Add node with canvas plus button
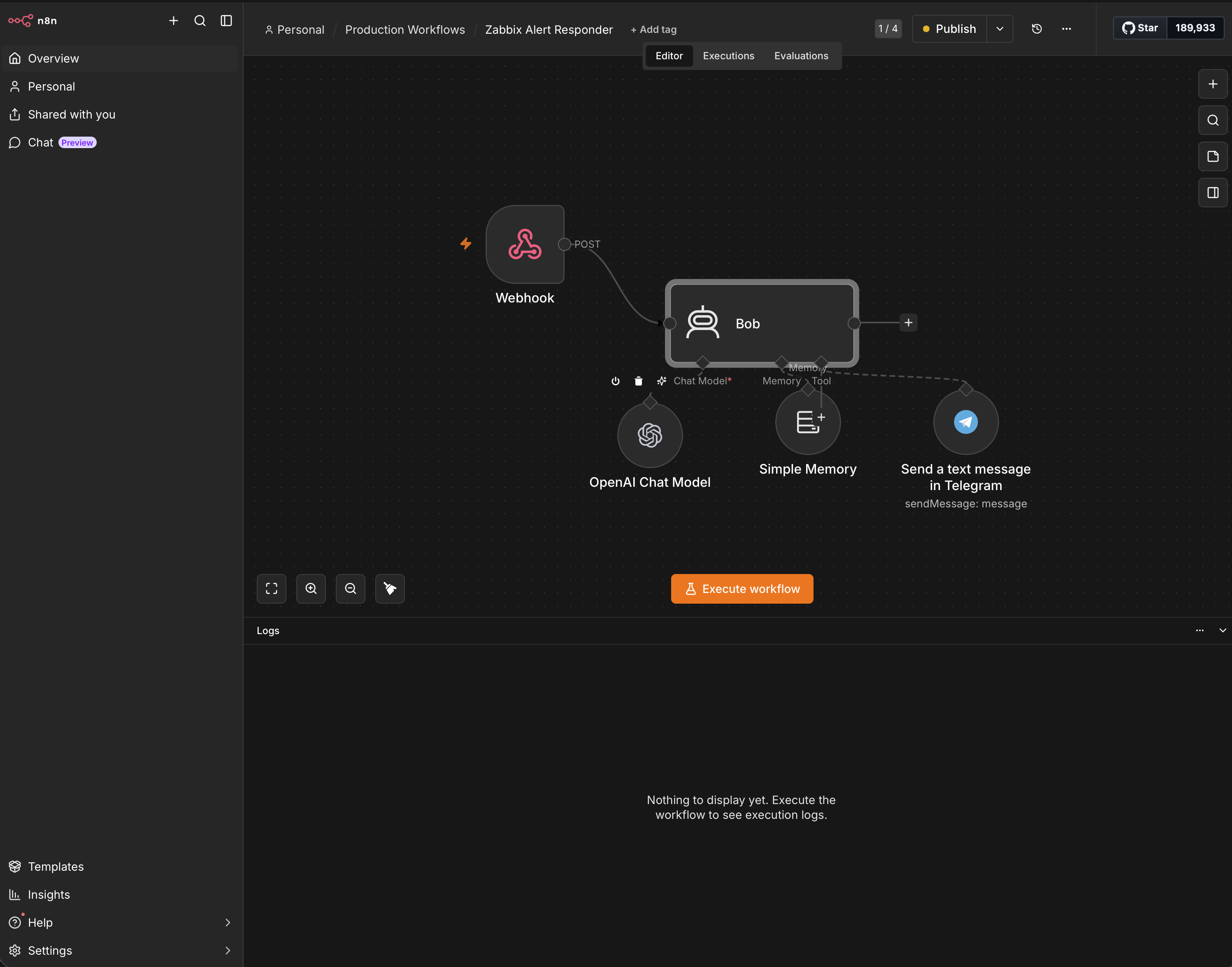Viewport: 1232px width, 967px height. click(x=1213, y=84)
